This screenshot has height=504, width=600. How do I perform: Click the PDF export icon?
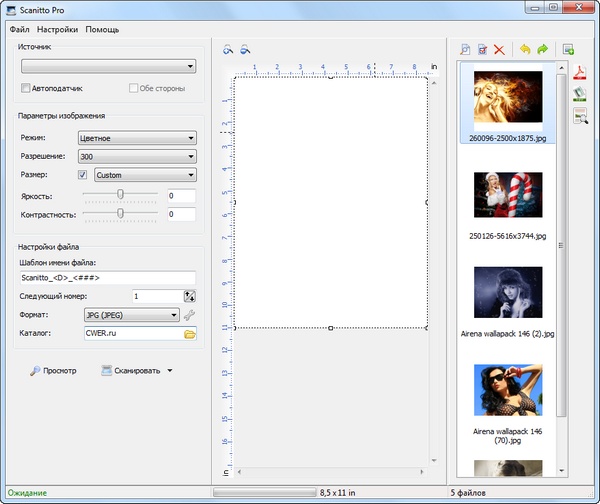pos(578,73)
